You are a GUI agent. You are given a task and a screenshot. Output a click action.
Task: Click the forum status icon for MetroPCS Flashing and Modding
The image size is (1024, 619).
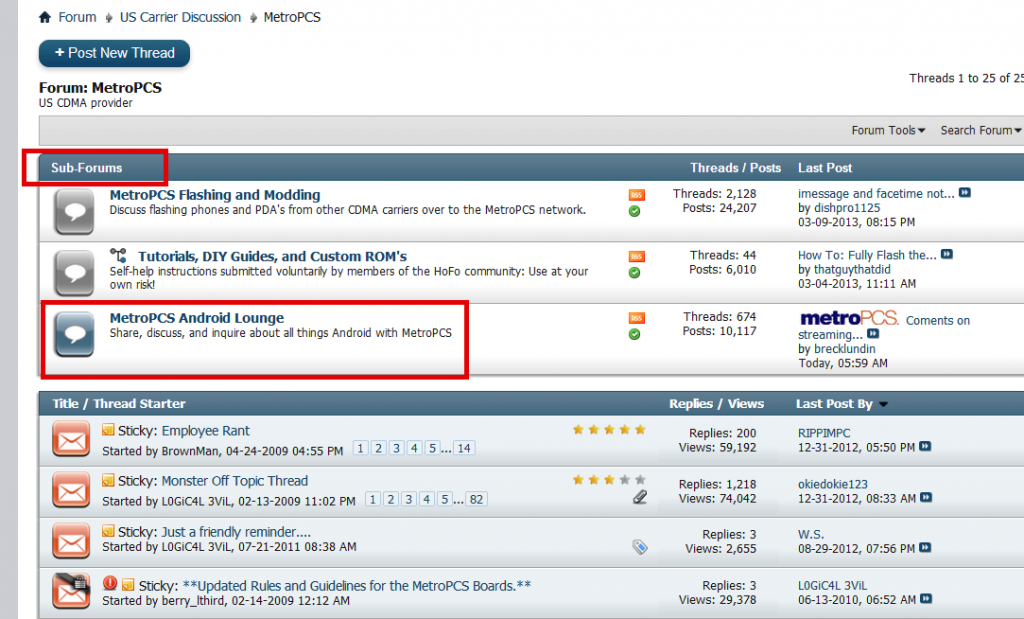pos(74,212)
